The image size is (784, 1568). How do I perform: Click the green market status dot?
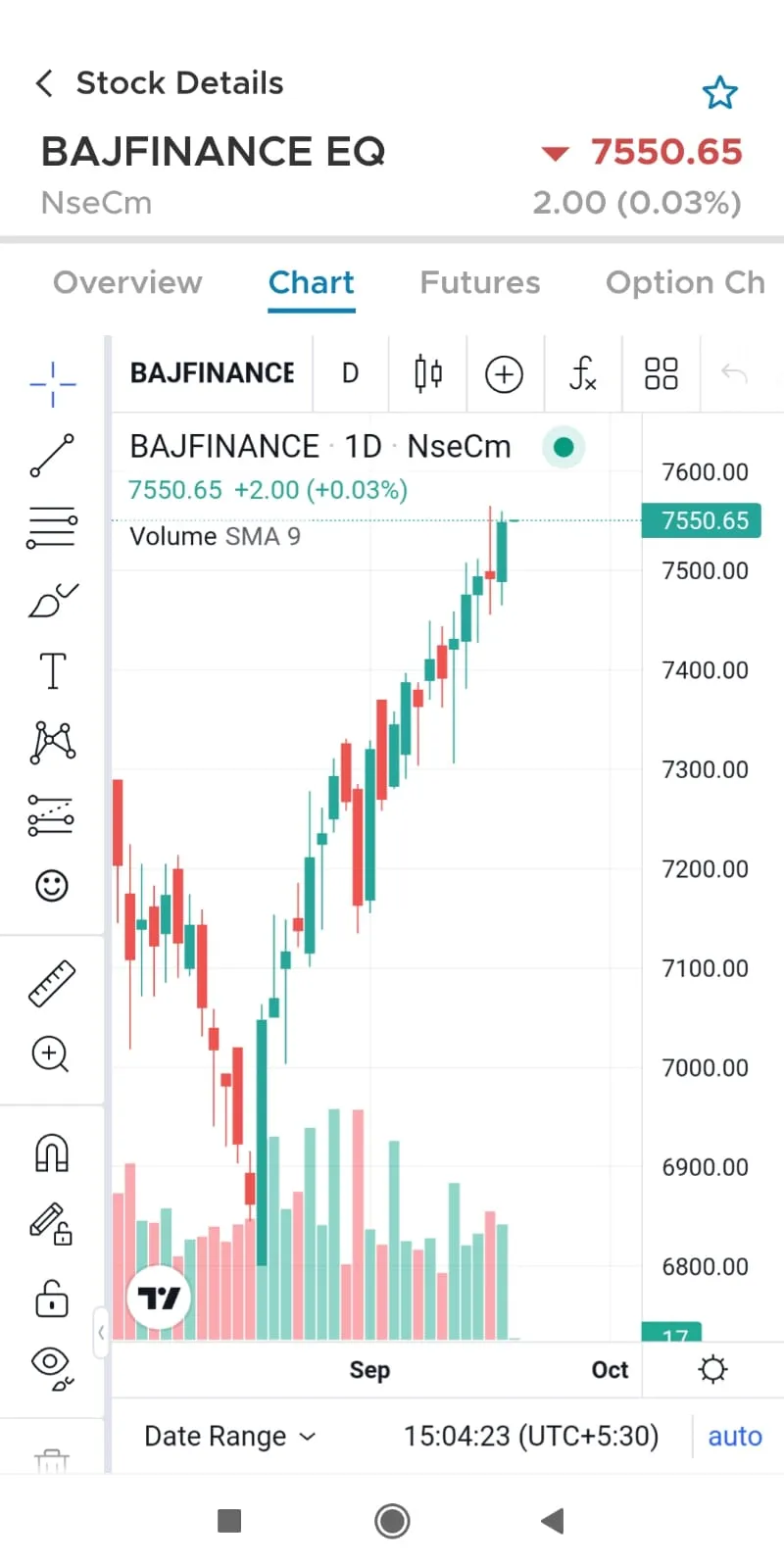563,447
